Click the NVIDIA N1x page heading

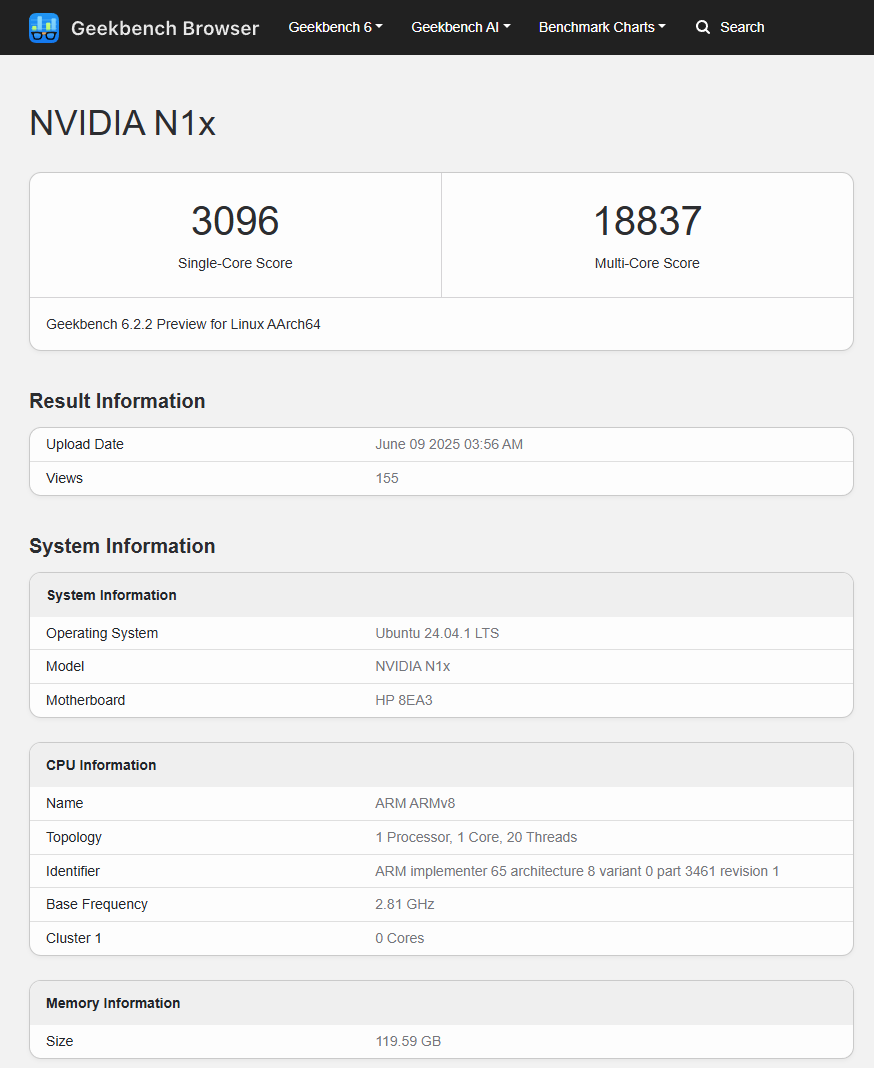tap(122, 123)
